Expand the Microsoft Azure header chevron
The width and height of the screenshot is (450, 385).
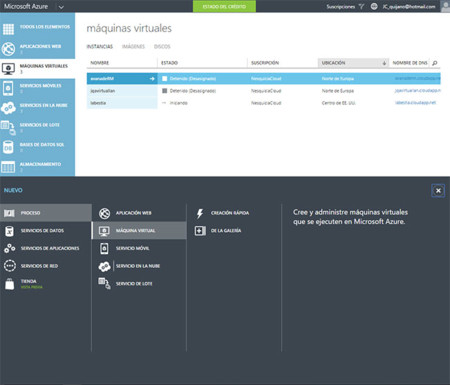tap(61, 7)
